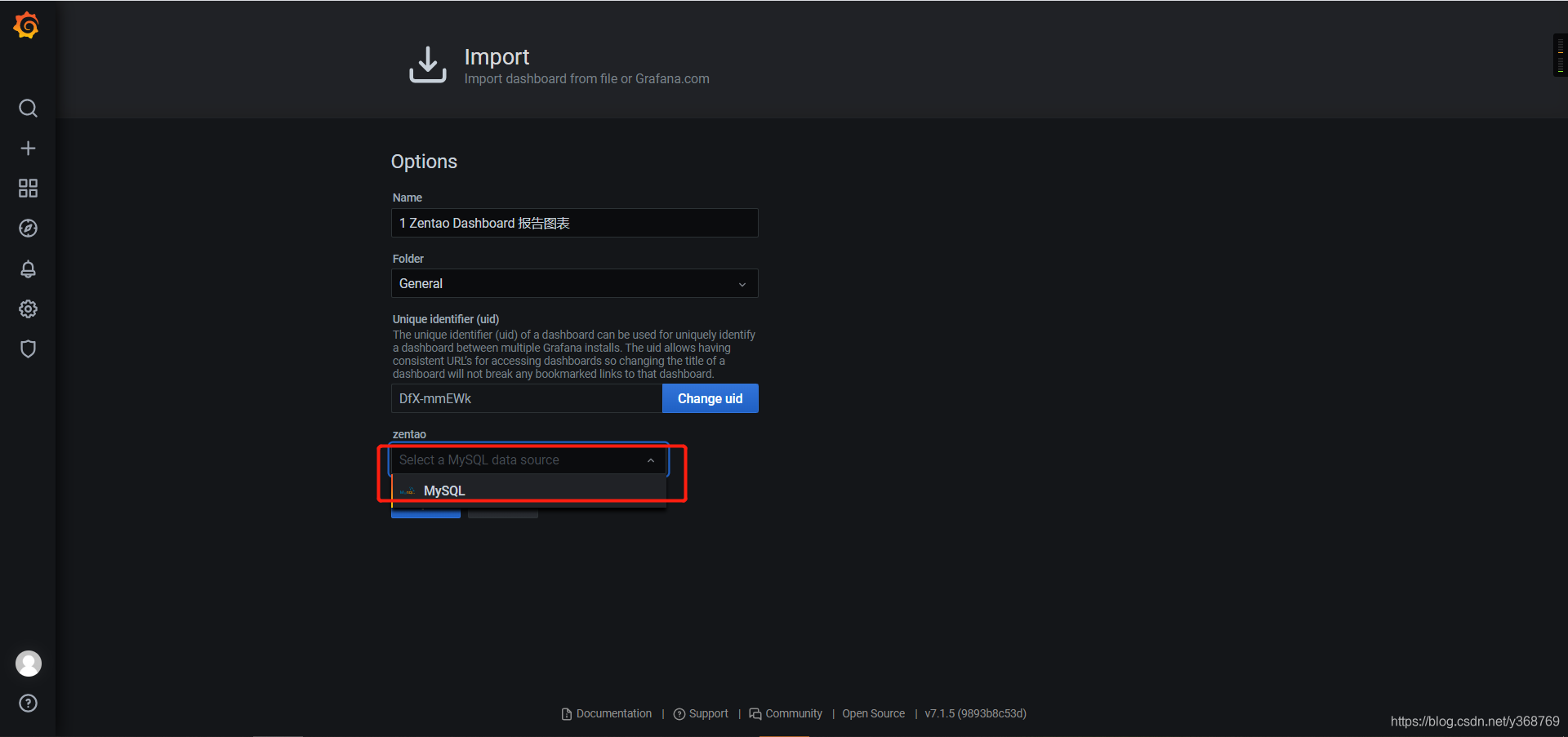The height and width of the screenshot is (737, 1568).
Task: Click the v7.1.5 version link
Action: [x=976, y=713]
